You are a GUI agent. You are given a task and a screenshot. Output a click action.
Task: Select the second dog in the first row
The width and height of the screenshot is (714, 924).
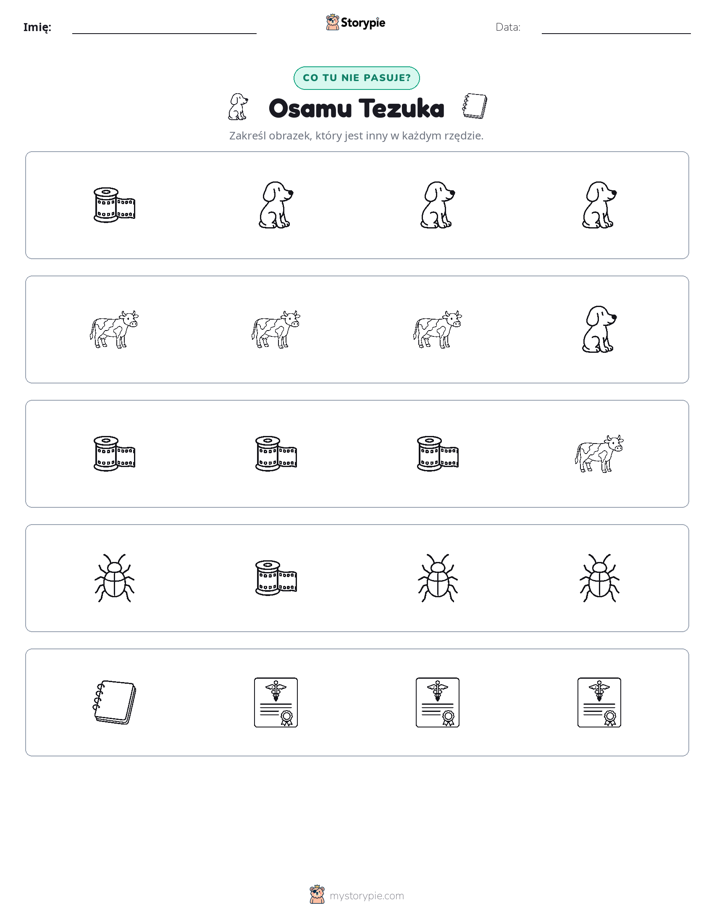tap(438, 205)
